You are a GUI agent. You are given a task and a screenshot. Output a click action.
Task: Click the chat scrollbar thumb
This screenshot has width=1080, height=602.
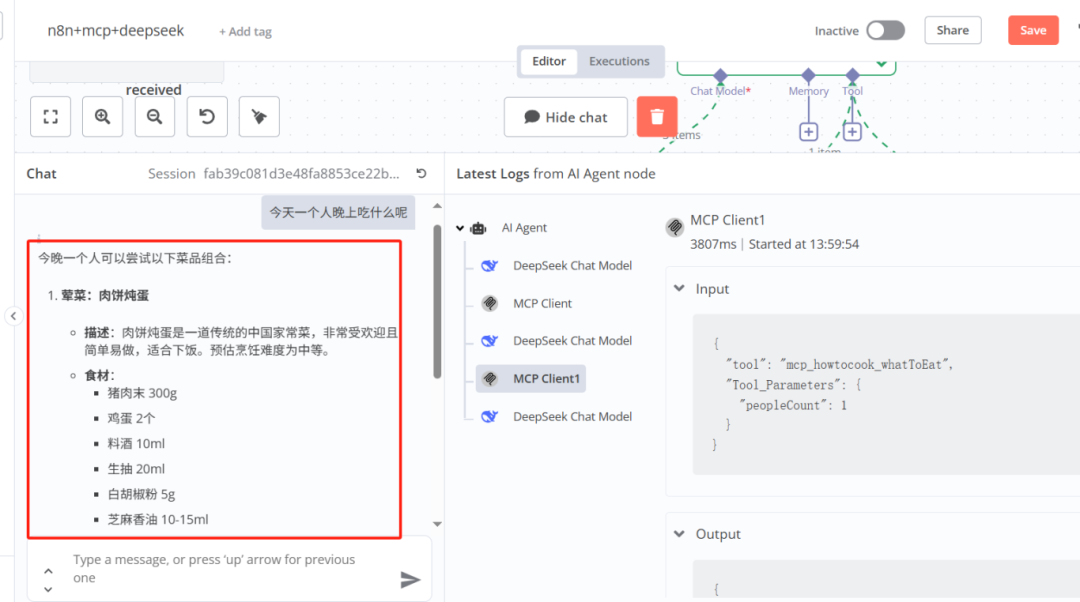[x=437, y=302]
